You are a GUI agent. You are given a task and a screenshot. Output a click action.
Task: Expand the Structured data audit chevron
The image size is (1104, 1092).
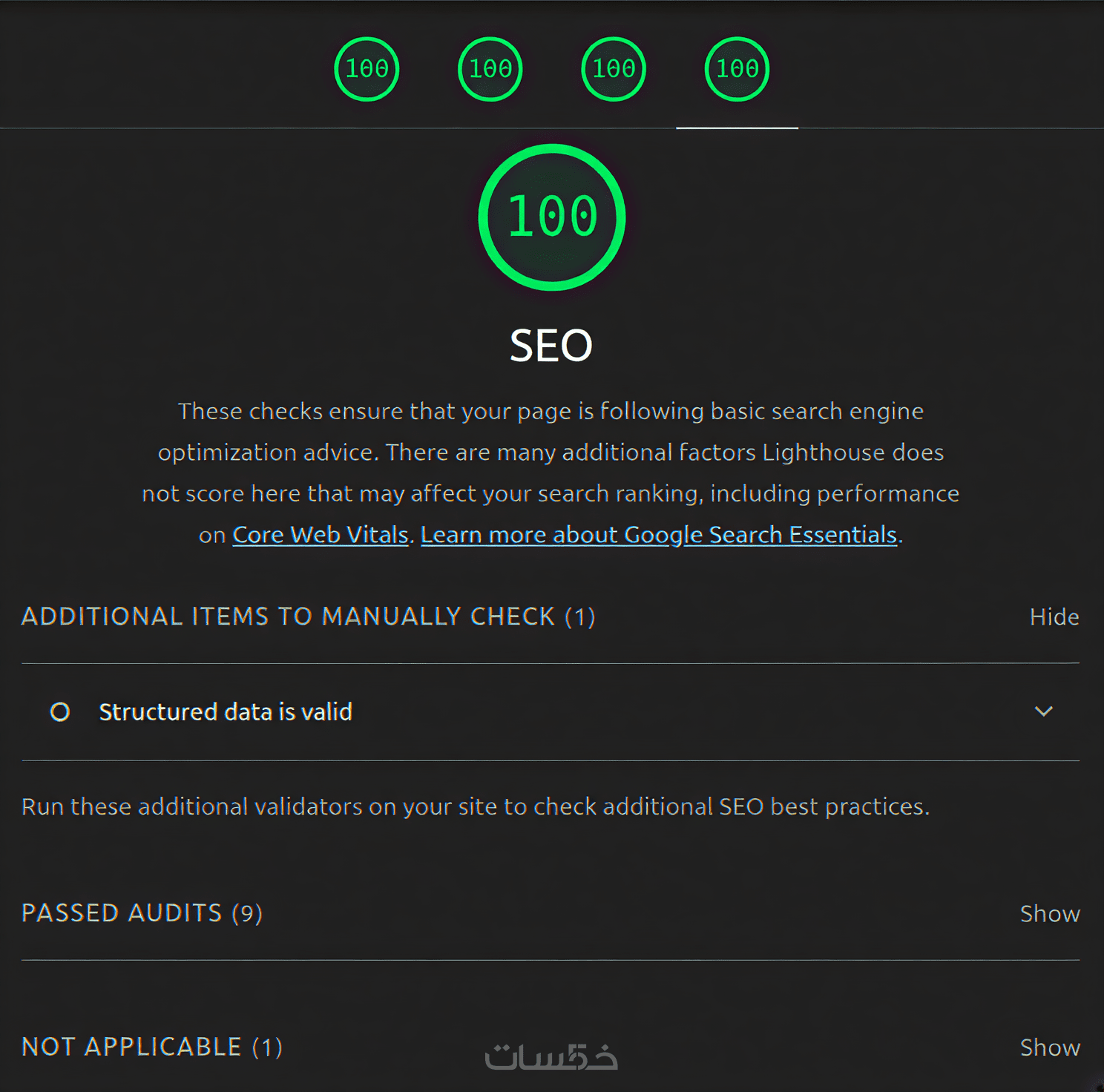click(1044, 711)
